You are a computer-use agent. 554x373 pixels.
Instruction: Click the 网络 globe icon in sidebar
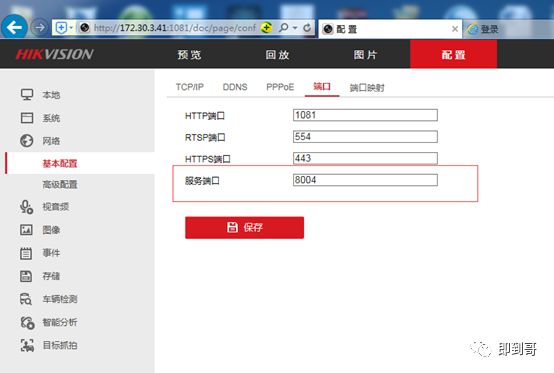point(27,141)
